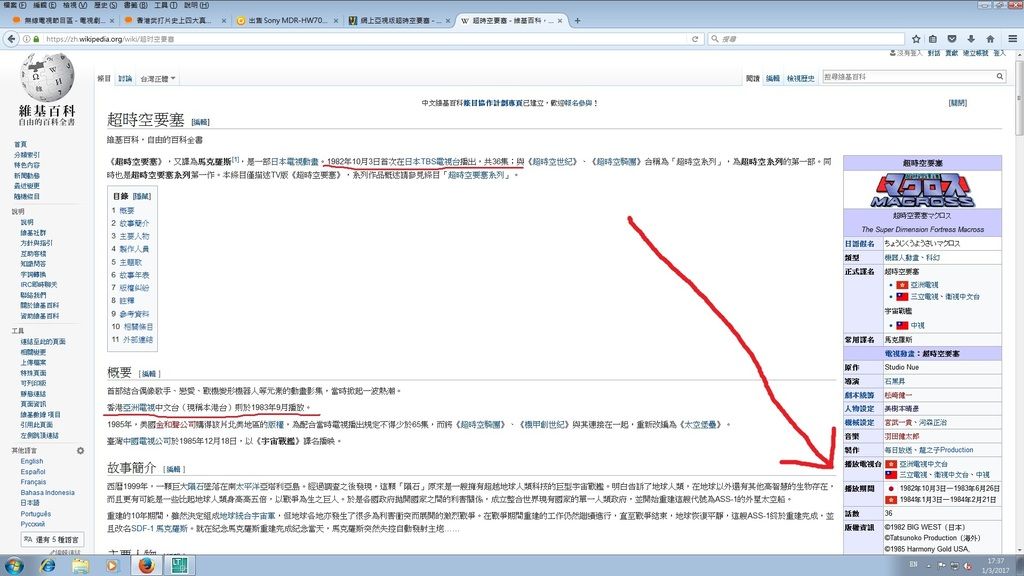The width and height of the screenshot is (1024, 576).
Task: Open the 台灣正體 language variant dropdown
Action: point(158,78)
